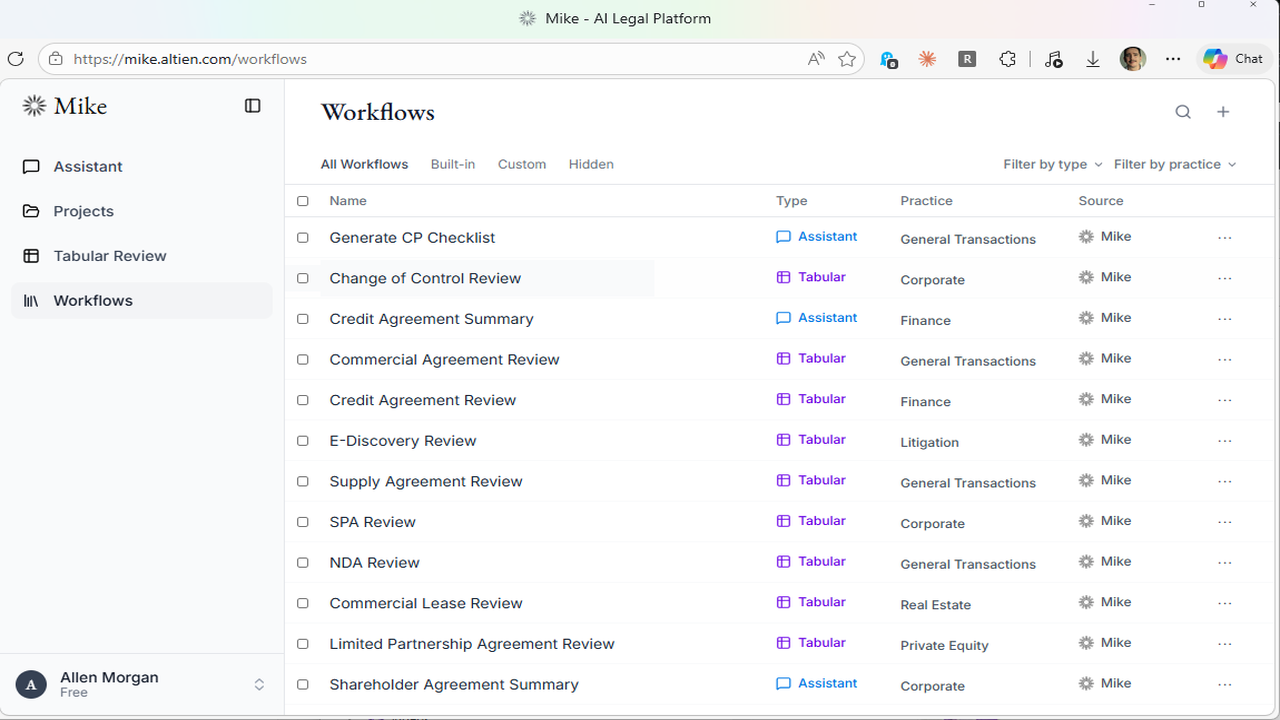Image resolution: width=1280 pixels, height=720 pixels.
Task: Open the NDA Review workflow
Action: 375,563
